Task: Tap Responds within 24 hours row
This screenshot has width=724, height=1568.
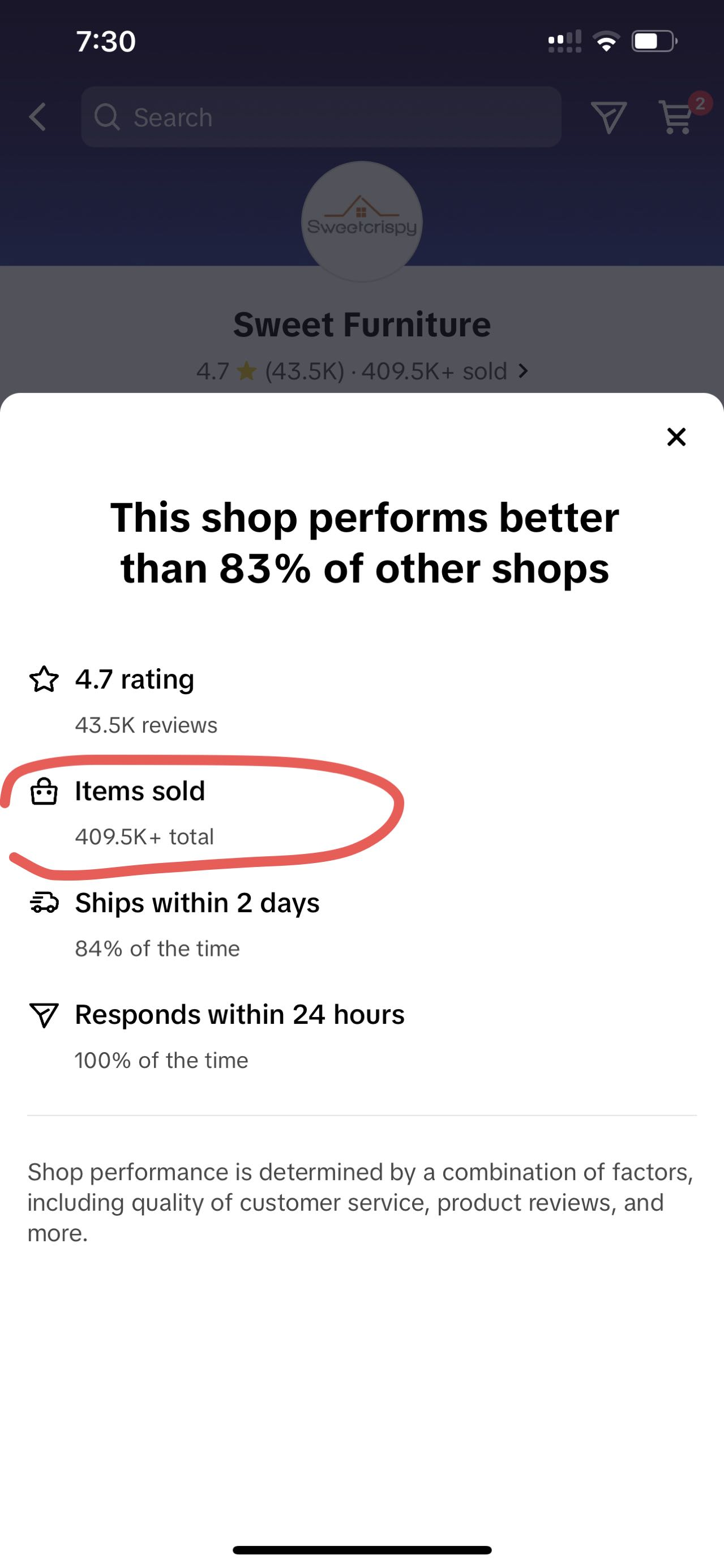Action: (239, 1015)
